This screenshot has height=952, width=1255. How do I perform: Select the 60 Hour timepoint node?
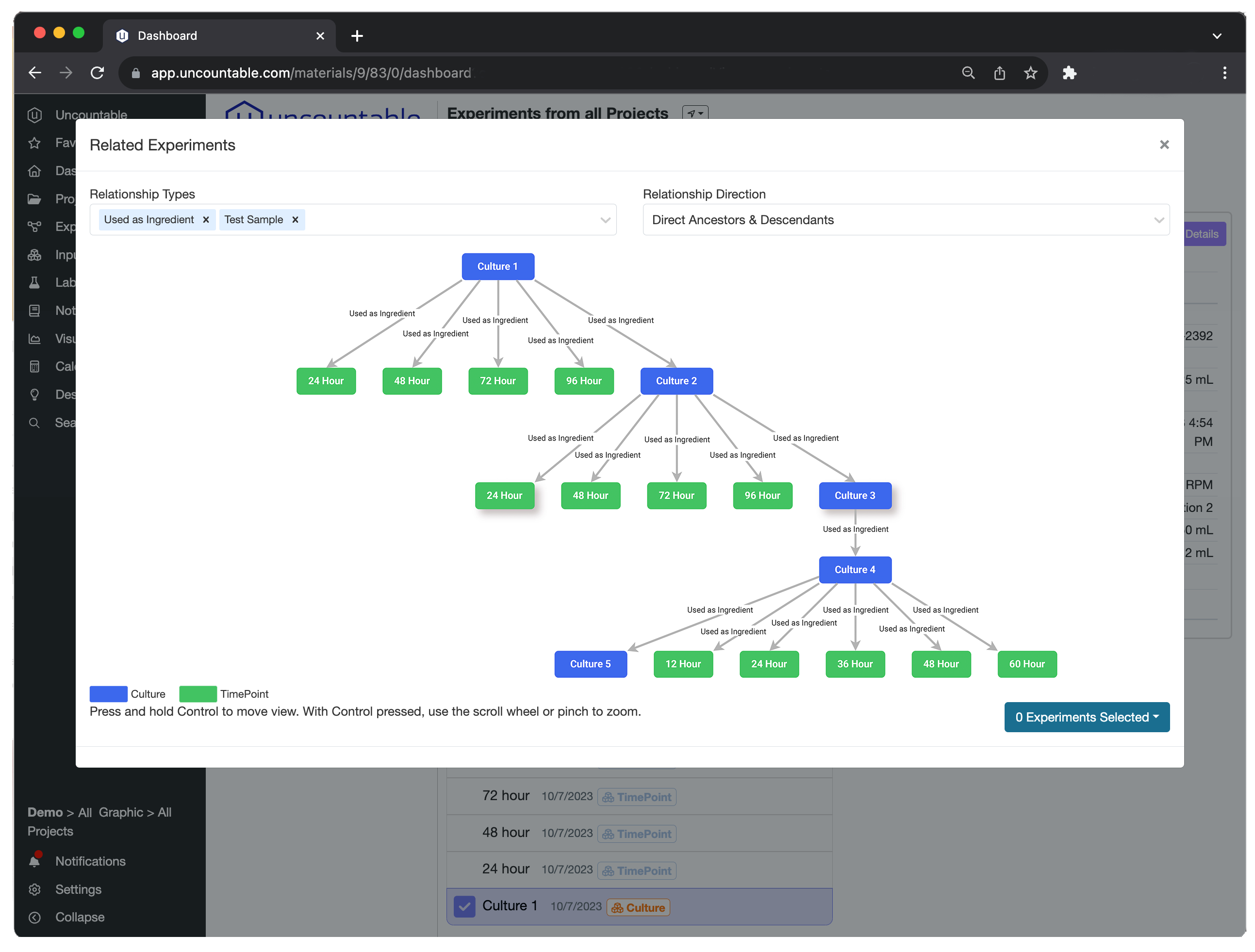pyautogui.click(x=1026, y=664)
